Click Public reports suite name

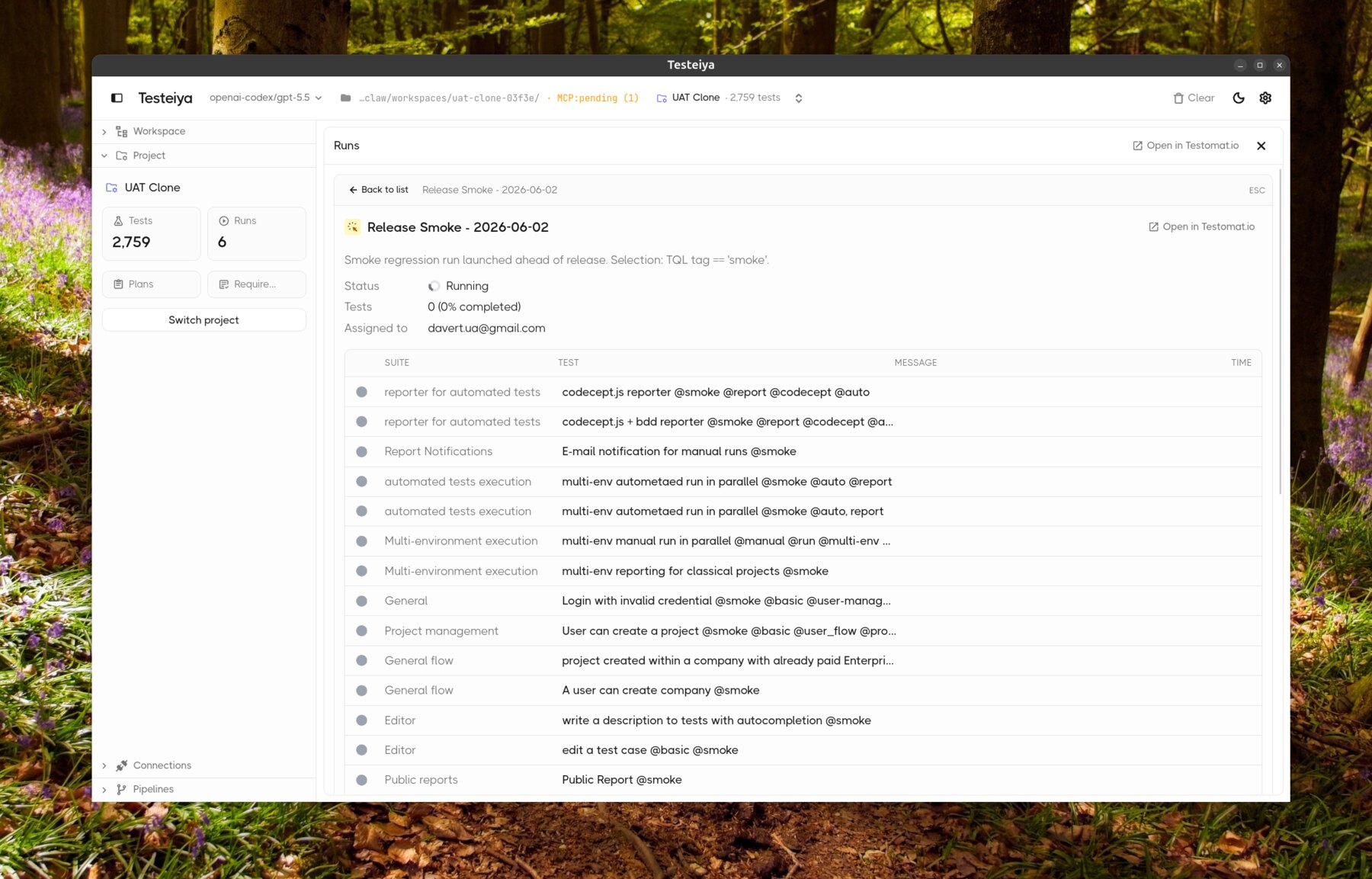pyautogui.click(x=421, y=780)
